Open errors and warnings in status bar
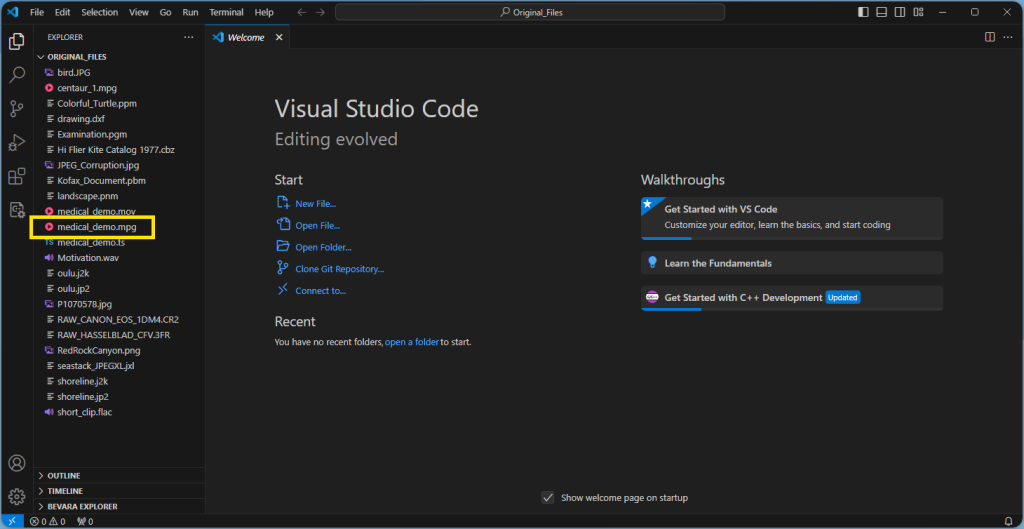The width and height of the screenshot is (1024, 529). (48, 521)
